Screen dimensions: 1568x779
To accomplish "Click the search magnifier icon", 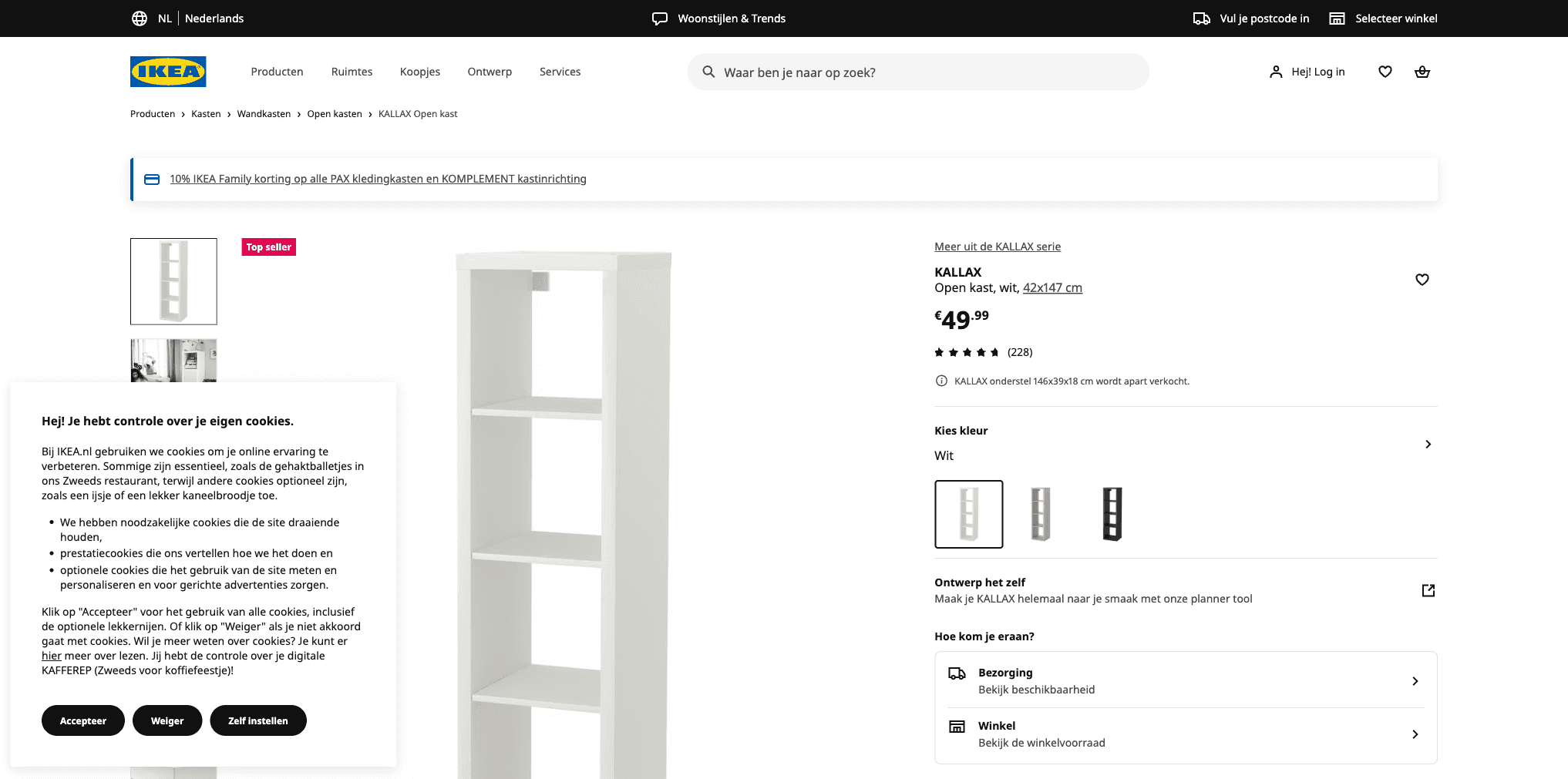I will [708, 72].
